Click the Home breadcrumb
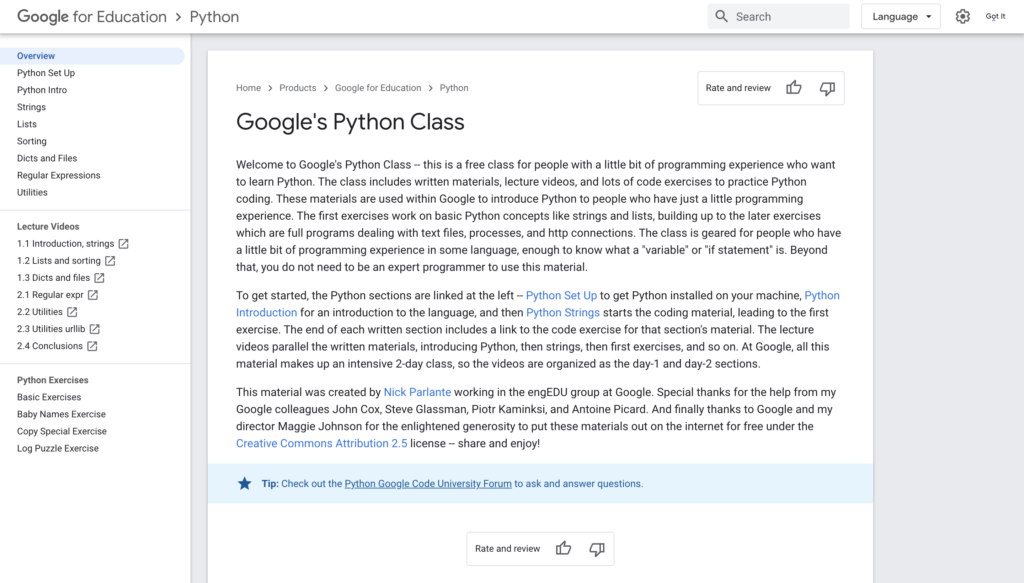 248,87
